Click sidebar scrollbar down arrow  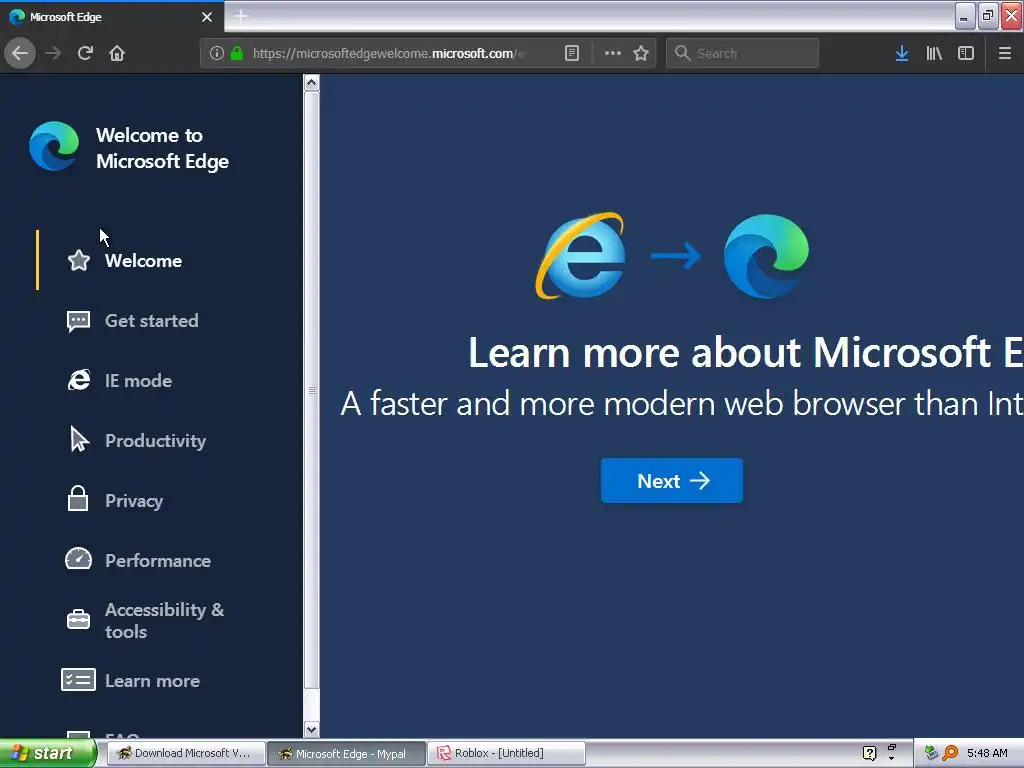[312, 729]
